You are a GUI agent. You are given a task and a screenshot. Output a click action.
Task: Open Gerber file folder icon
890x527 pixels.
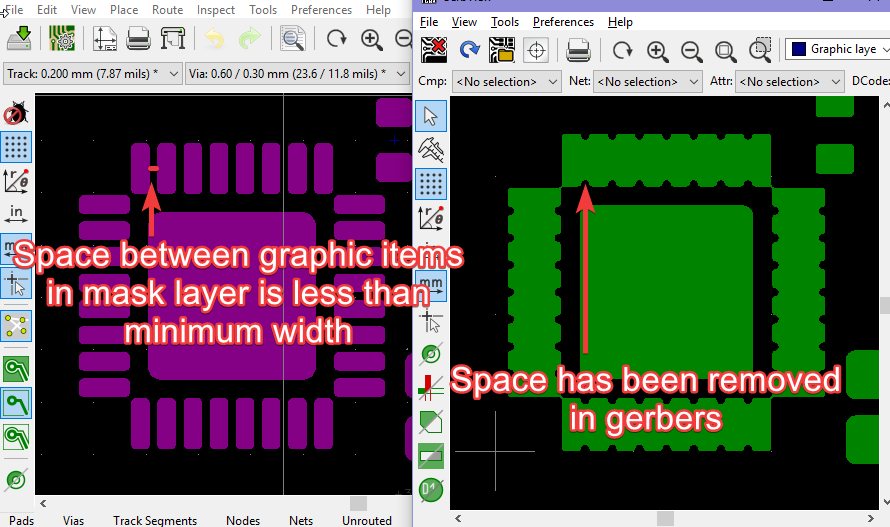tap(502, 50)
